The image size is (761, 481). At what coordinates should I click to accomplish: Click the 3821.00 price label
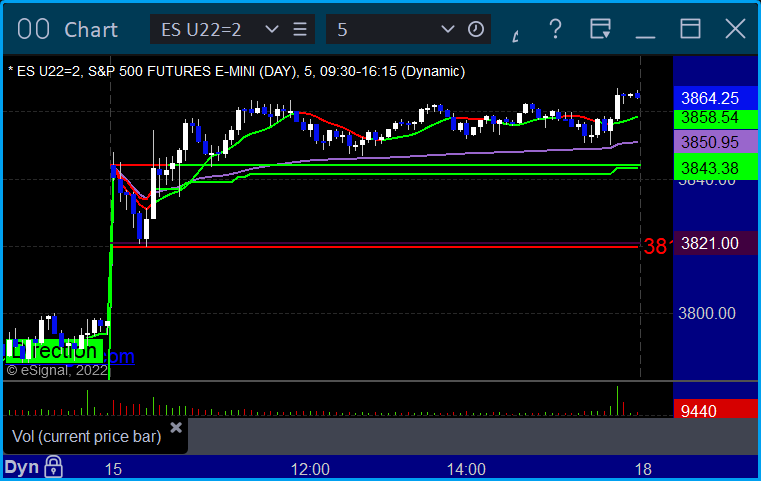(715, 243)
